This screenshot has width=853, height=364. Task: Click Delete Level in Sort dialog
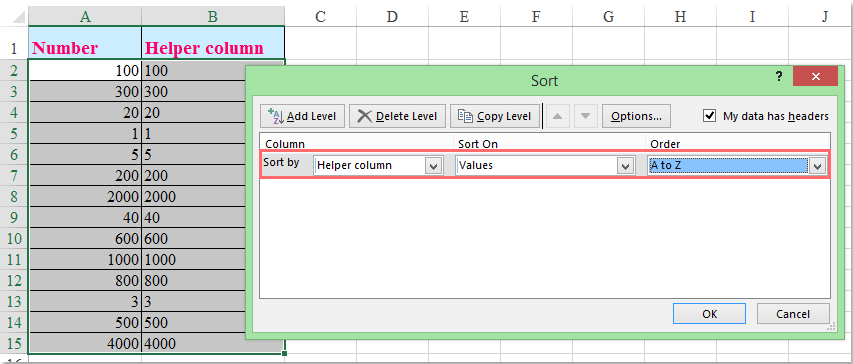(x=397, y=116)
